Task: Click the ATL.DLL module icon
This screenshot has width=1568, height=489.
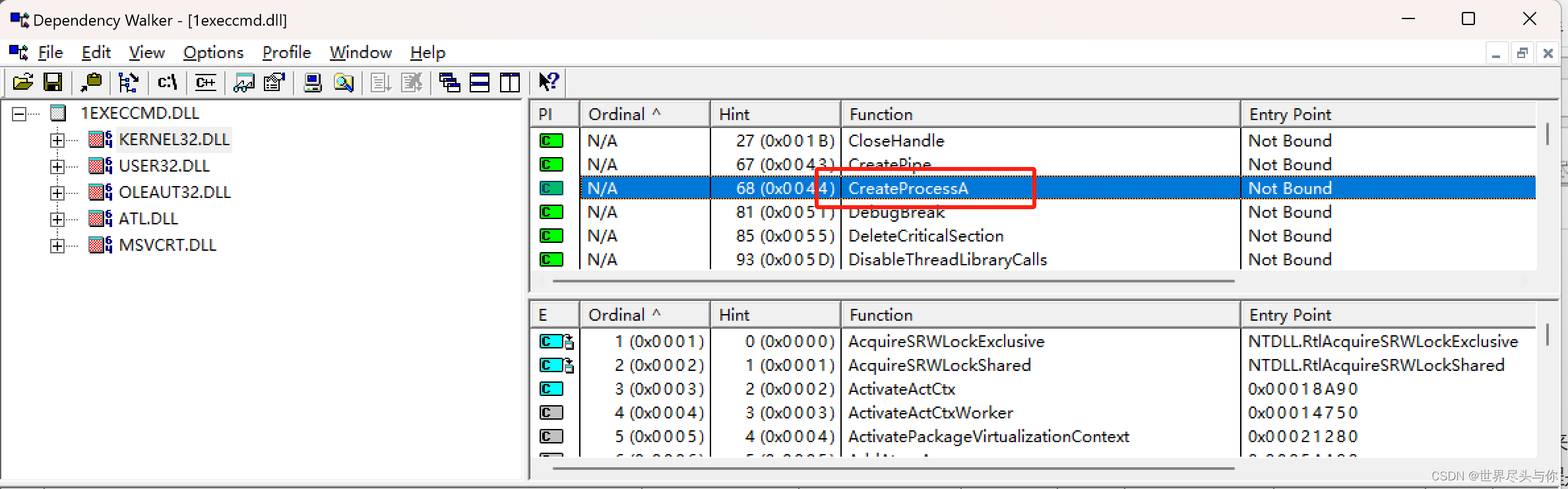Action: (x=100, y=218)
